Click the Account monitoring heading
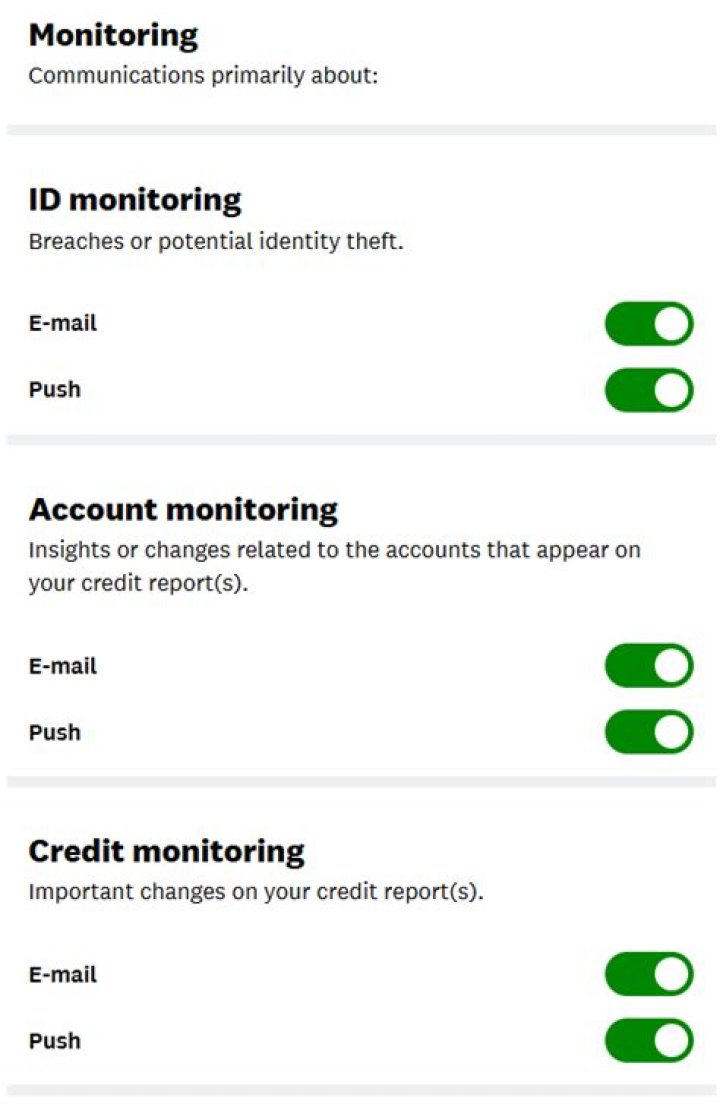Image resolution: width=720 pixels, height=1104 pixels. [183, 510]
